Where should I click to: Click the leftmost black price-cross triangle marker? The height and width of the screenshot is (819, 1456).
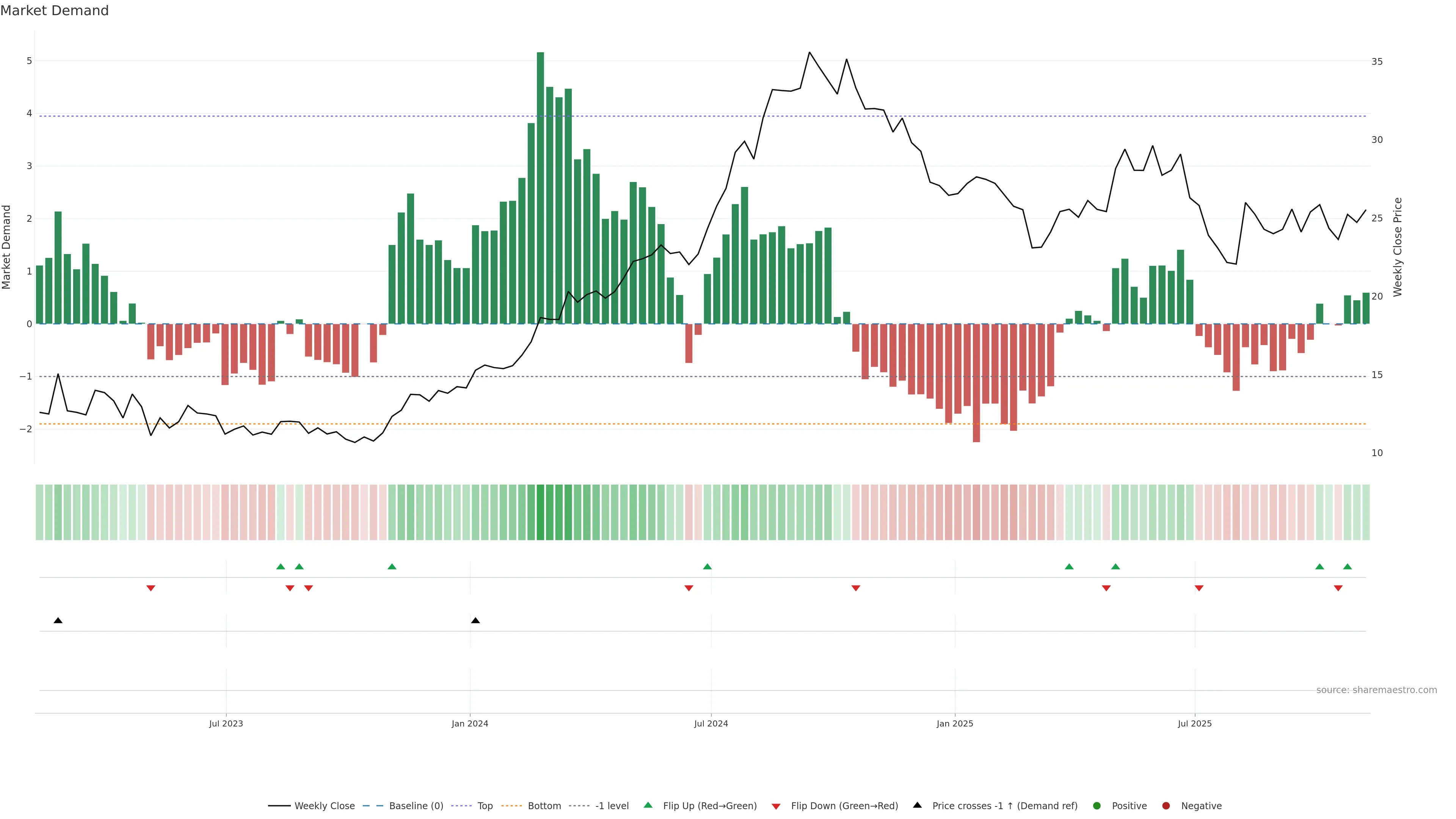point(58,621)
